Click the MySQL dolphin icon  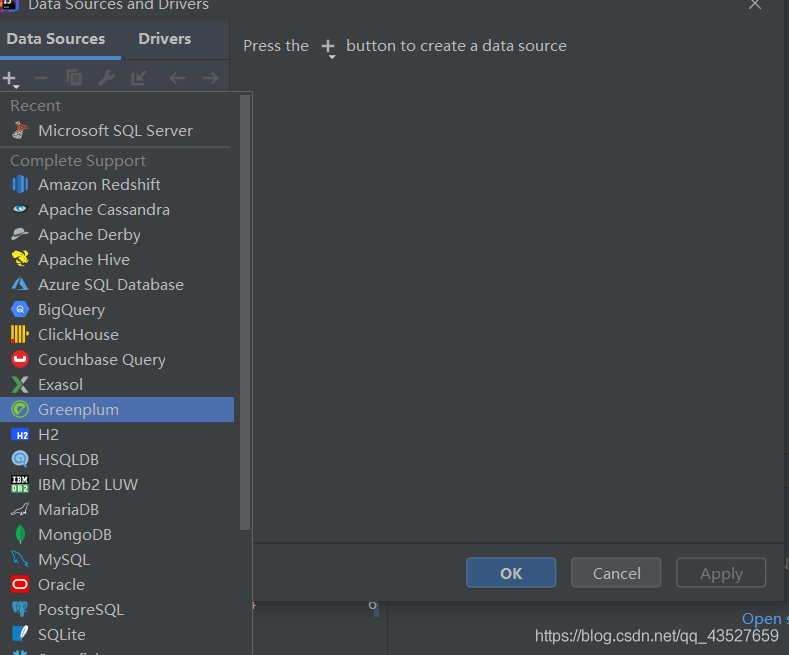coord(20,559)
